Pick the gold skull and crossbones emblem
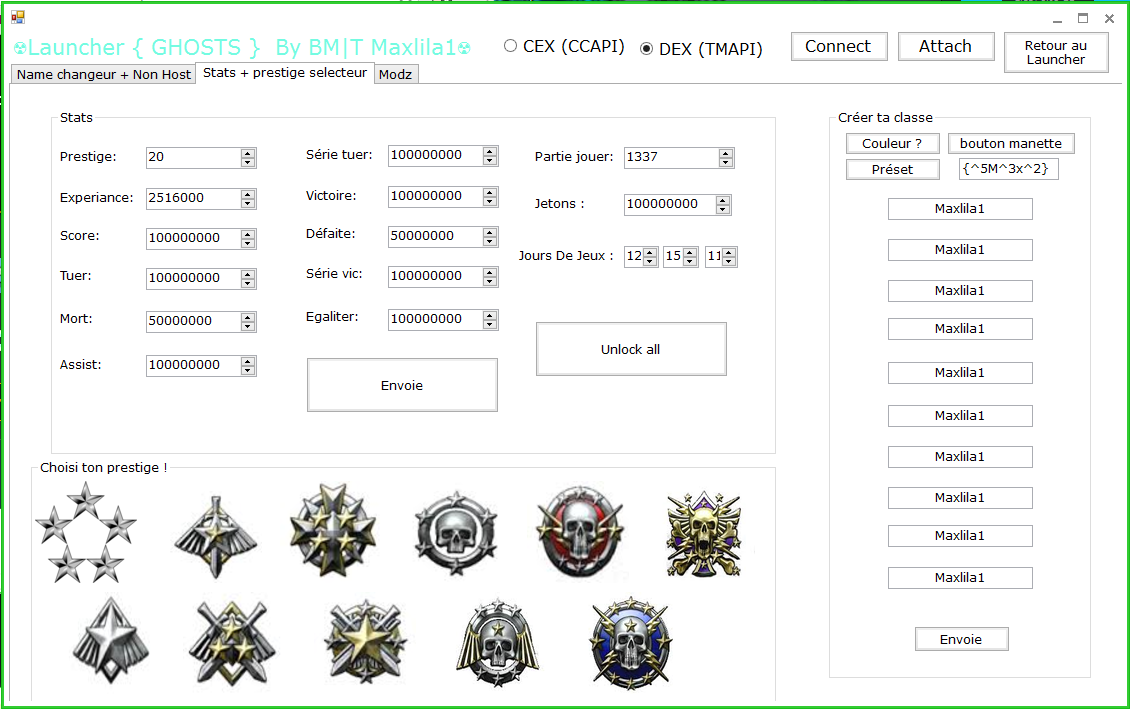 pos(703,534)
